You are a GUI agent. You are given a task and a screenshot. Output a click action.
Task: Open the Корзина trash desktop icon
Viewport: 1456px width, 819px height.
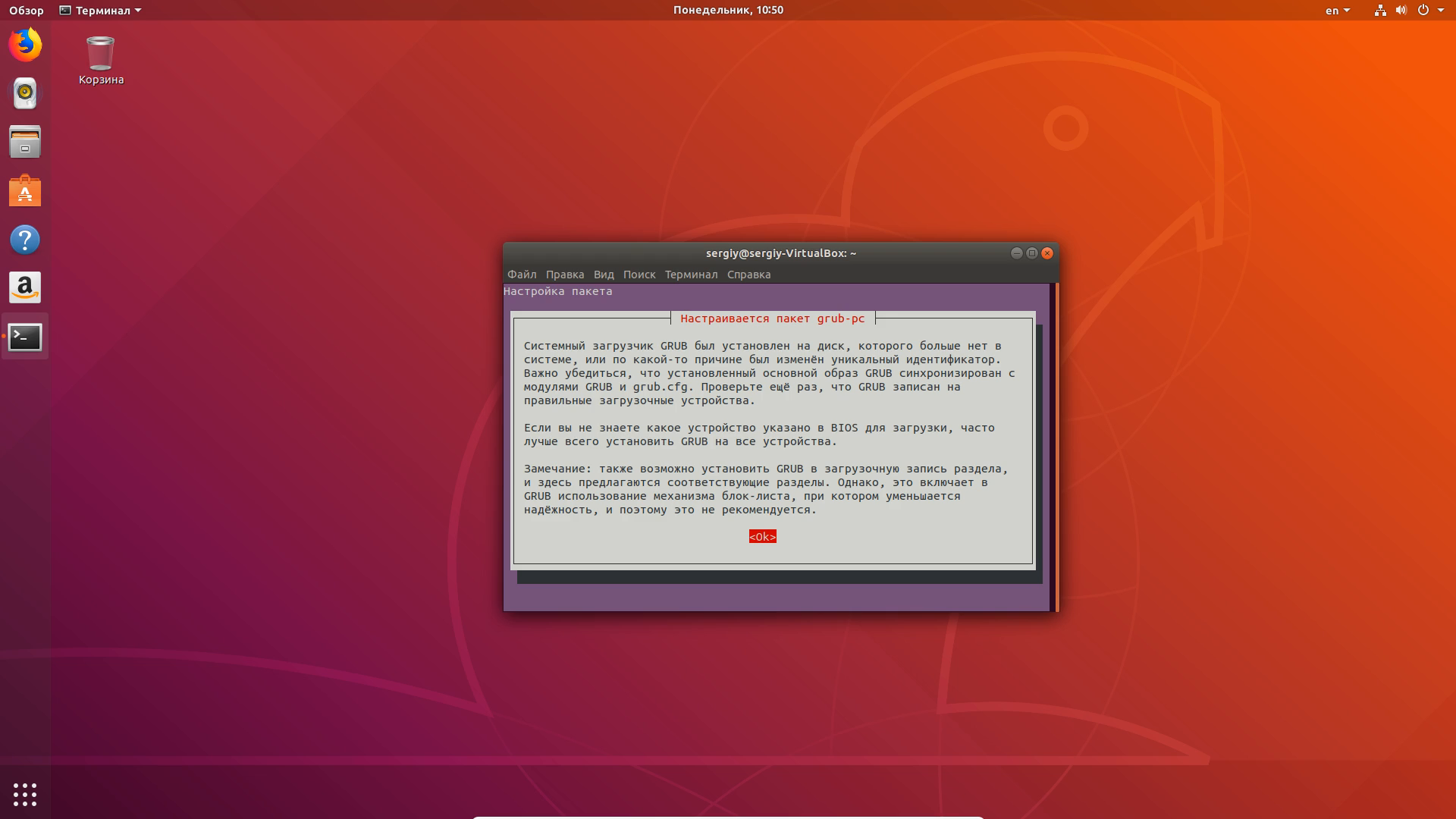[101, 61]
